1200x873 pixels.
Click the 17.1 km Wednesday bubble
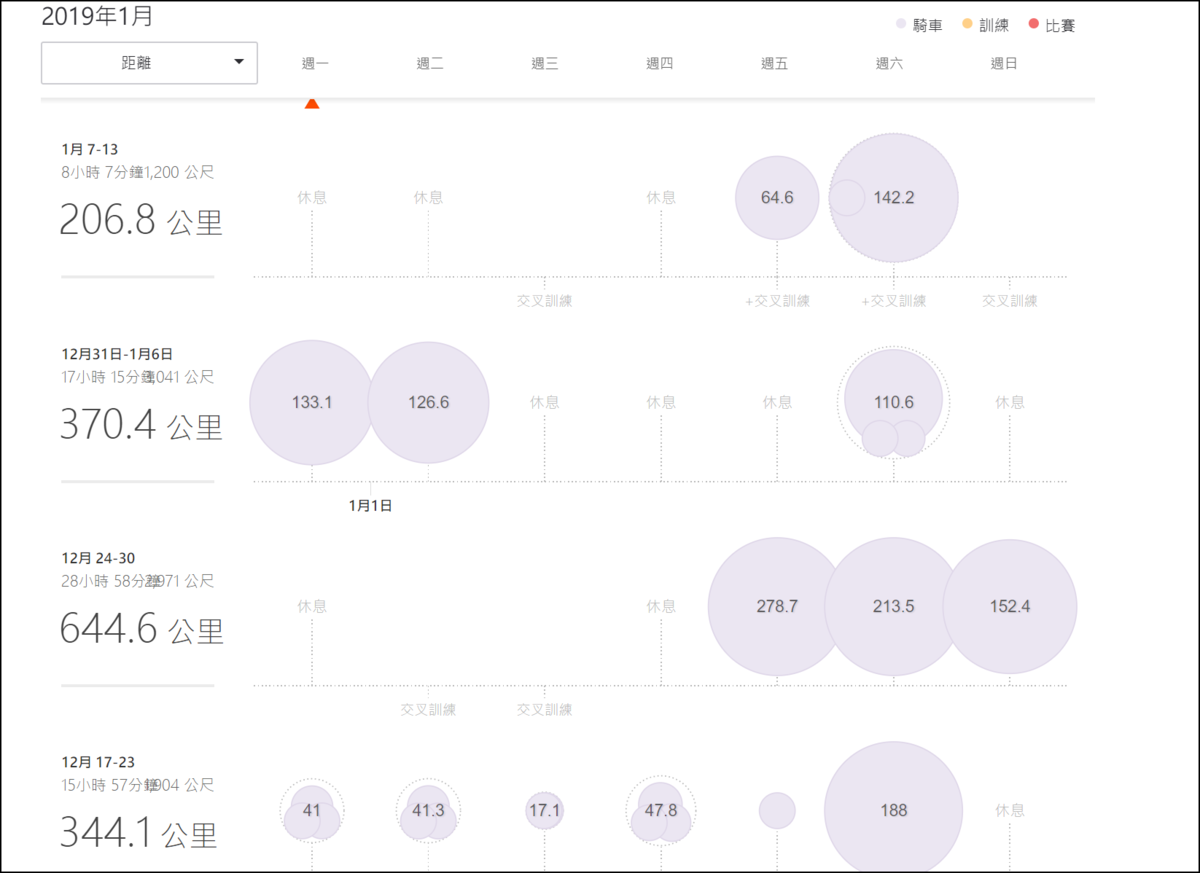coord(544,811)
